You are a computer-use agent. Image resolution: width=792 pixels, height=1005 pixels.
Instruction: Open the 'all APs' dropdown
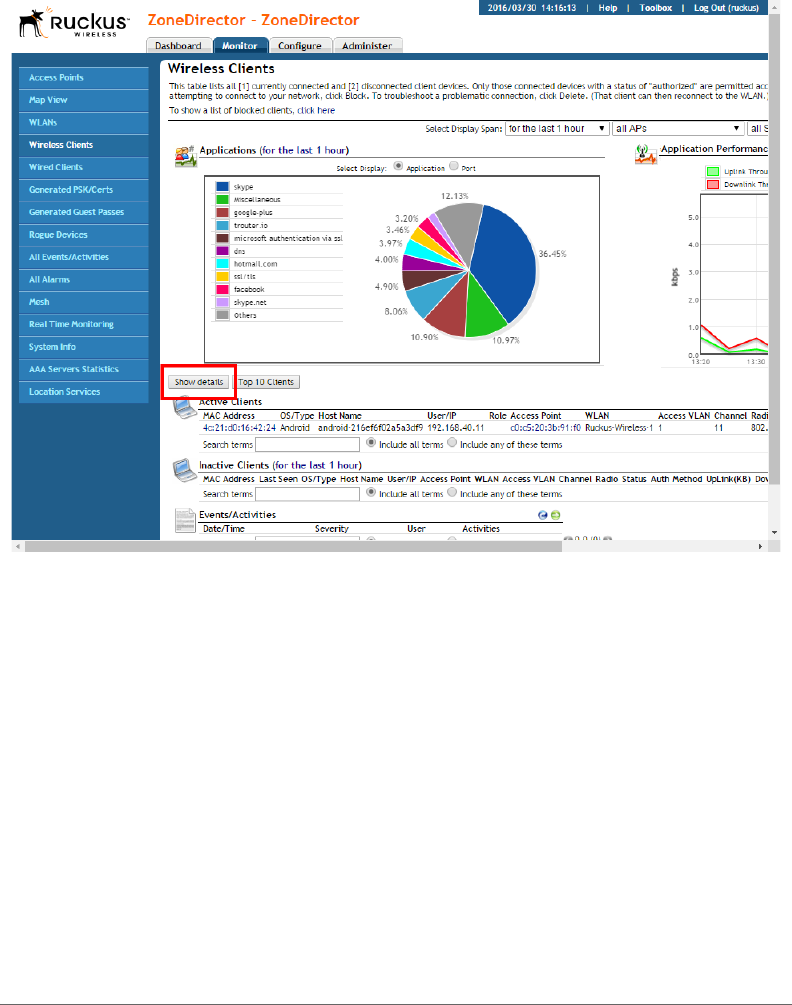pos(678,128)
